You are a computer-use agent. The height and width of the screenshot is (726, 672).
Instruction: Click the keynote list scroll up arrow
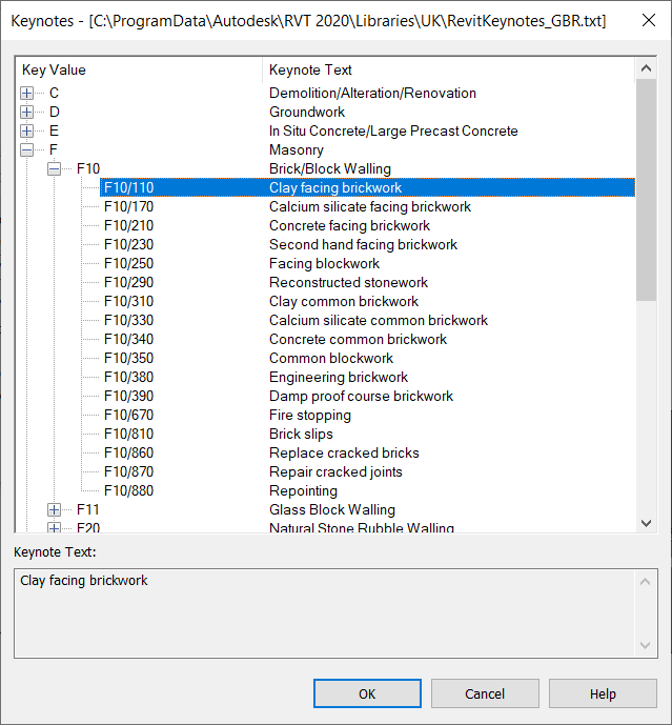(x=646, y=69)
